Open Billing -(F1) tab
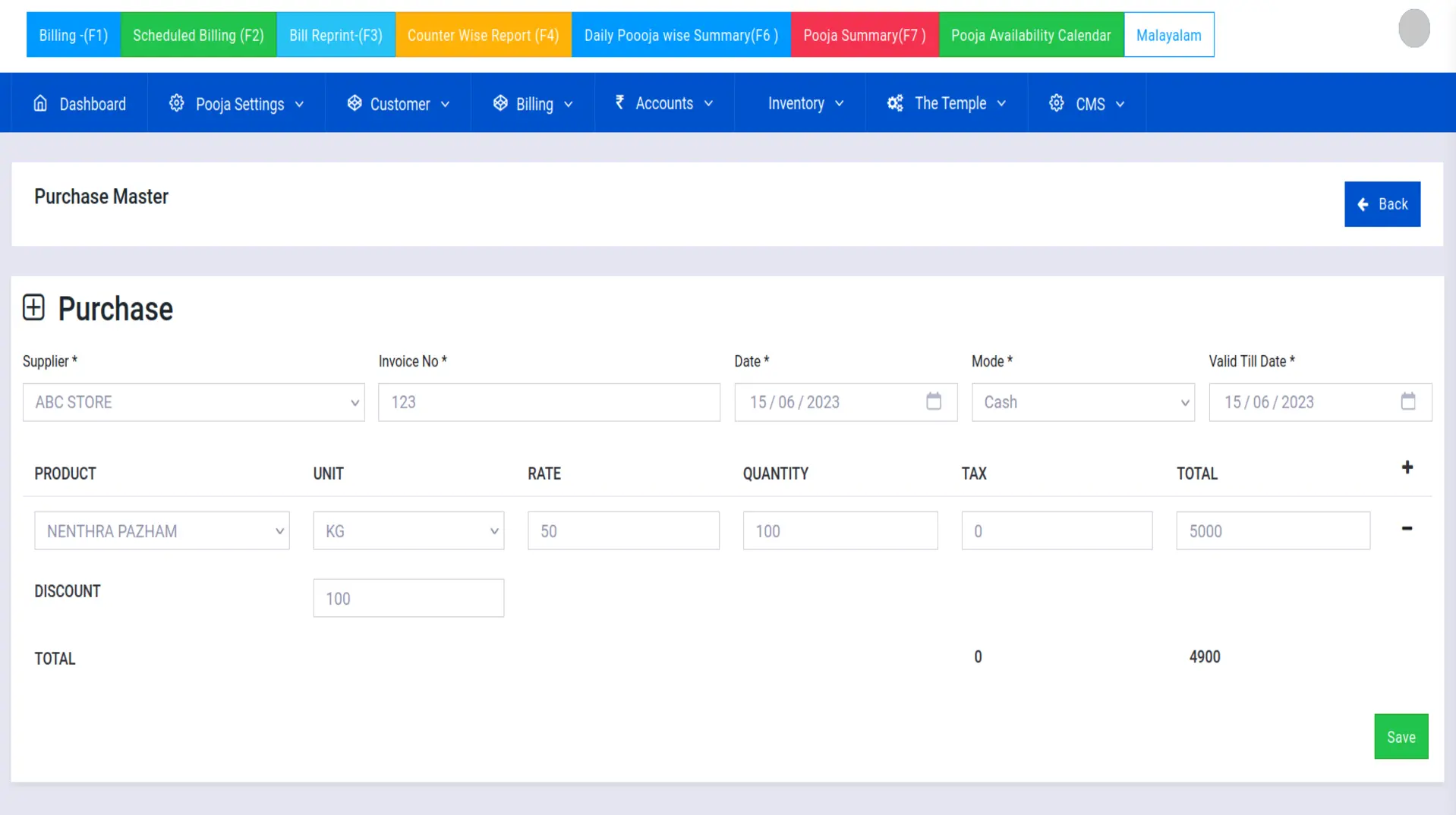Screen dimensions: 1456x815 click(x=74, y=35)
